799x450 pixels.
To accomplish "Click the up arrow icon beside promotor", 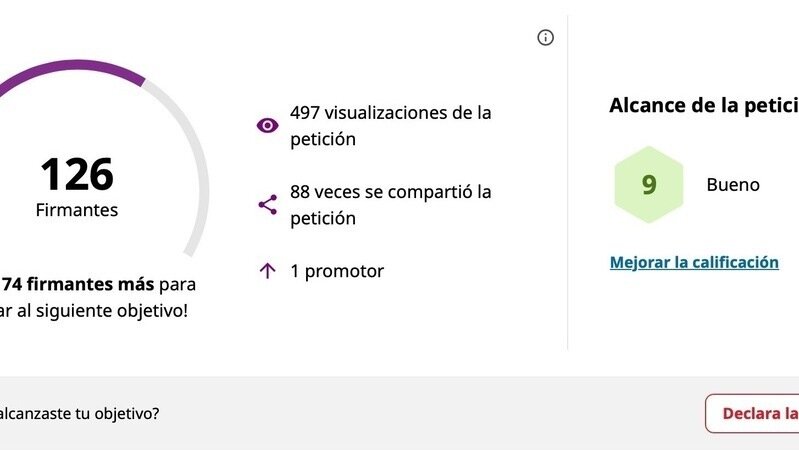I will [x=267, y=271].
